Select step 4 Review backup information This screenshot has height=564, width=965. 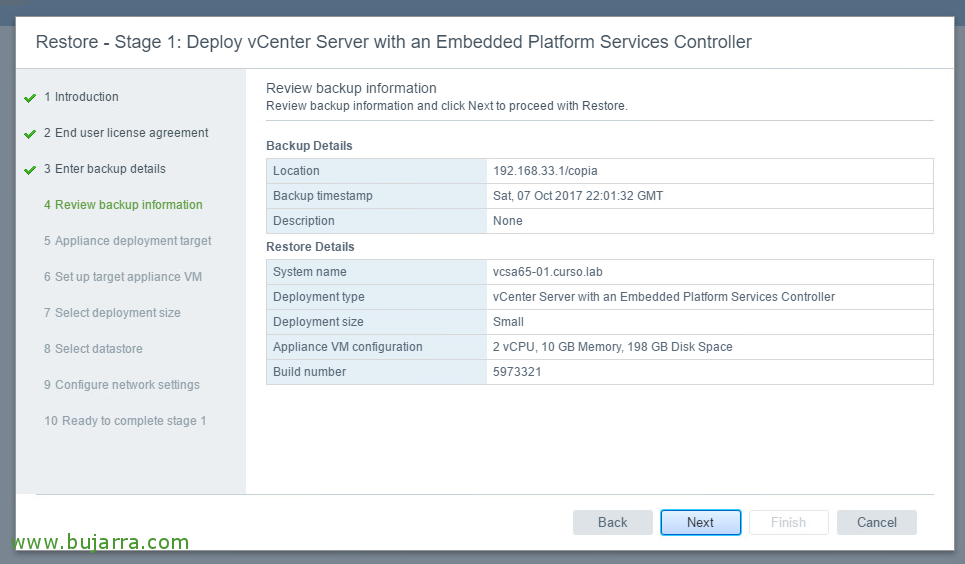coord(123,205)
